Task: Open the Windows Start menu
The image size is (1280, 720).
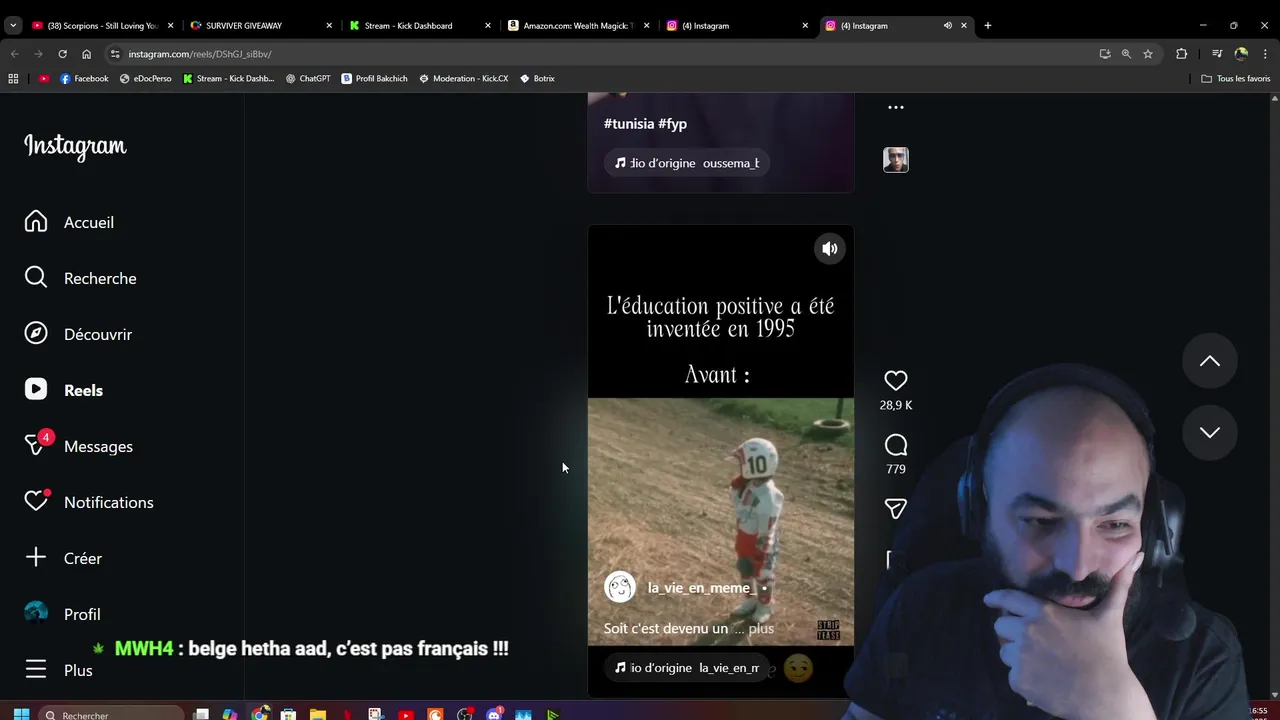Action: click(x=21, y=714)
